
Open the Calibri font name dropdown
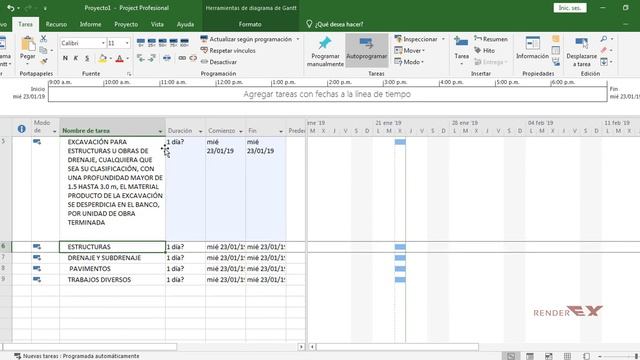click(x=103, y=43)
